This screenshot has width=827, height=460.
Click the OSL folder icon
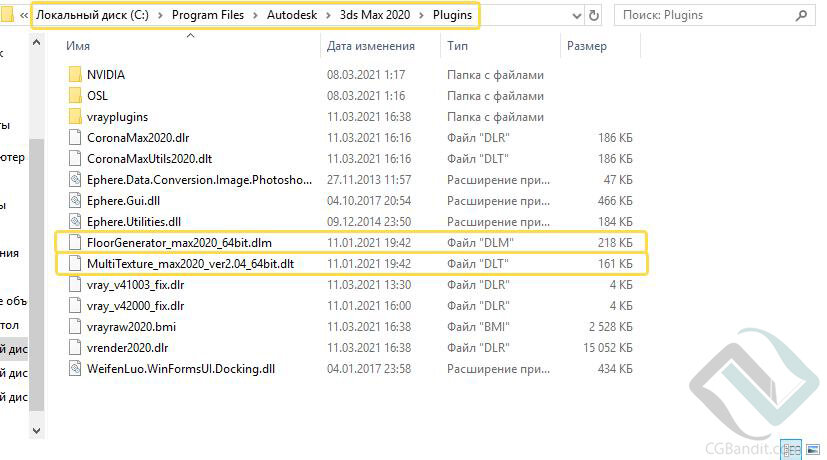click(x=75, y=95)
